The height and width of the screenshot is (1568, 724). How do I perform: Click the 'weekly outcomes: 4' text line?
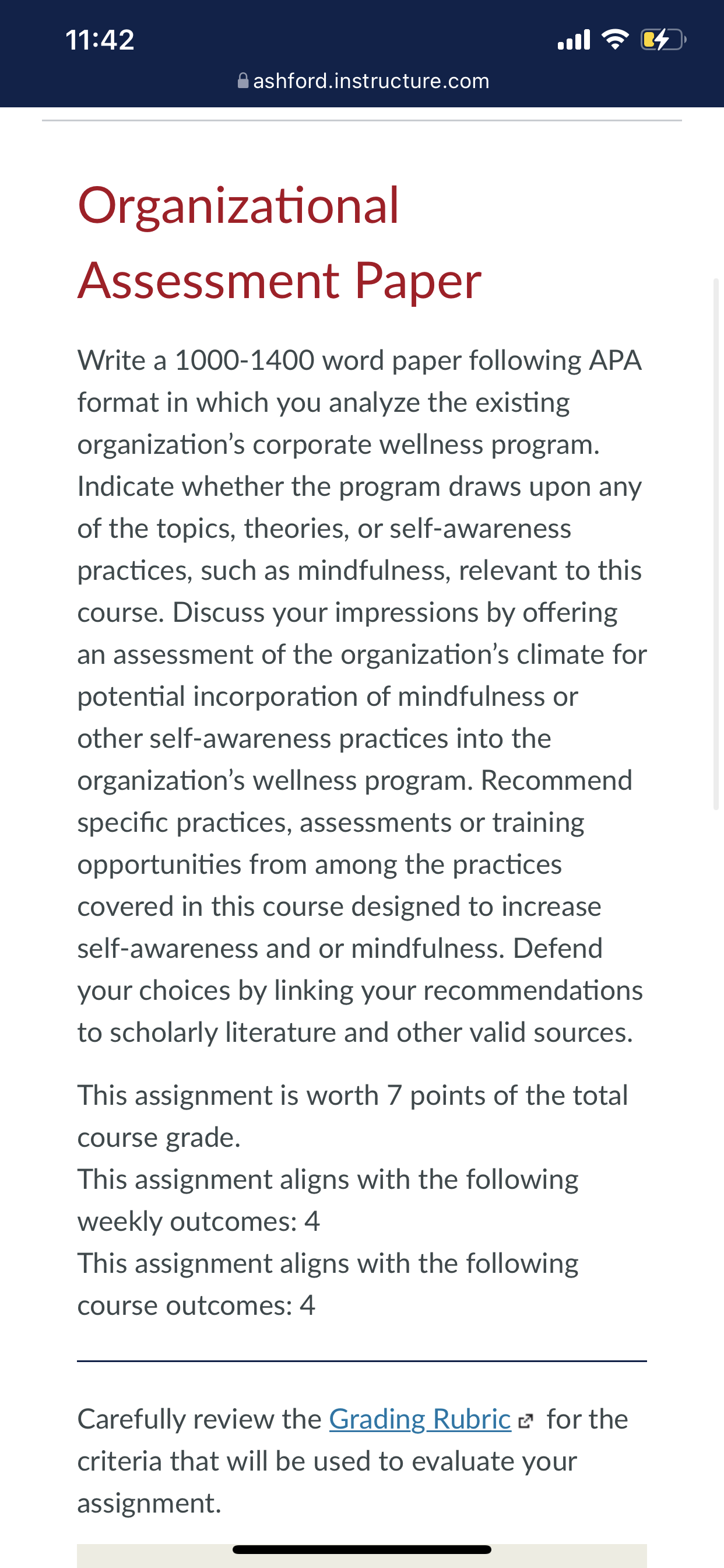(198, 1221)
